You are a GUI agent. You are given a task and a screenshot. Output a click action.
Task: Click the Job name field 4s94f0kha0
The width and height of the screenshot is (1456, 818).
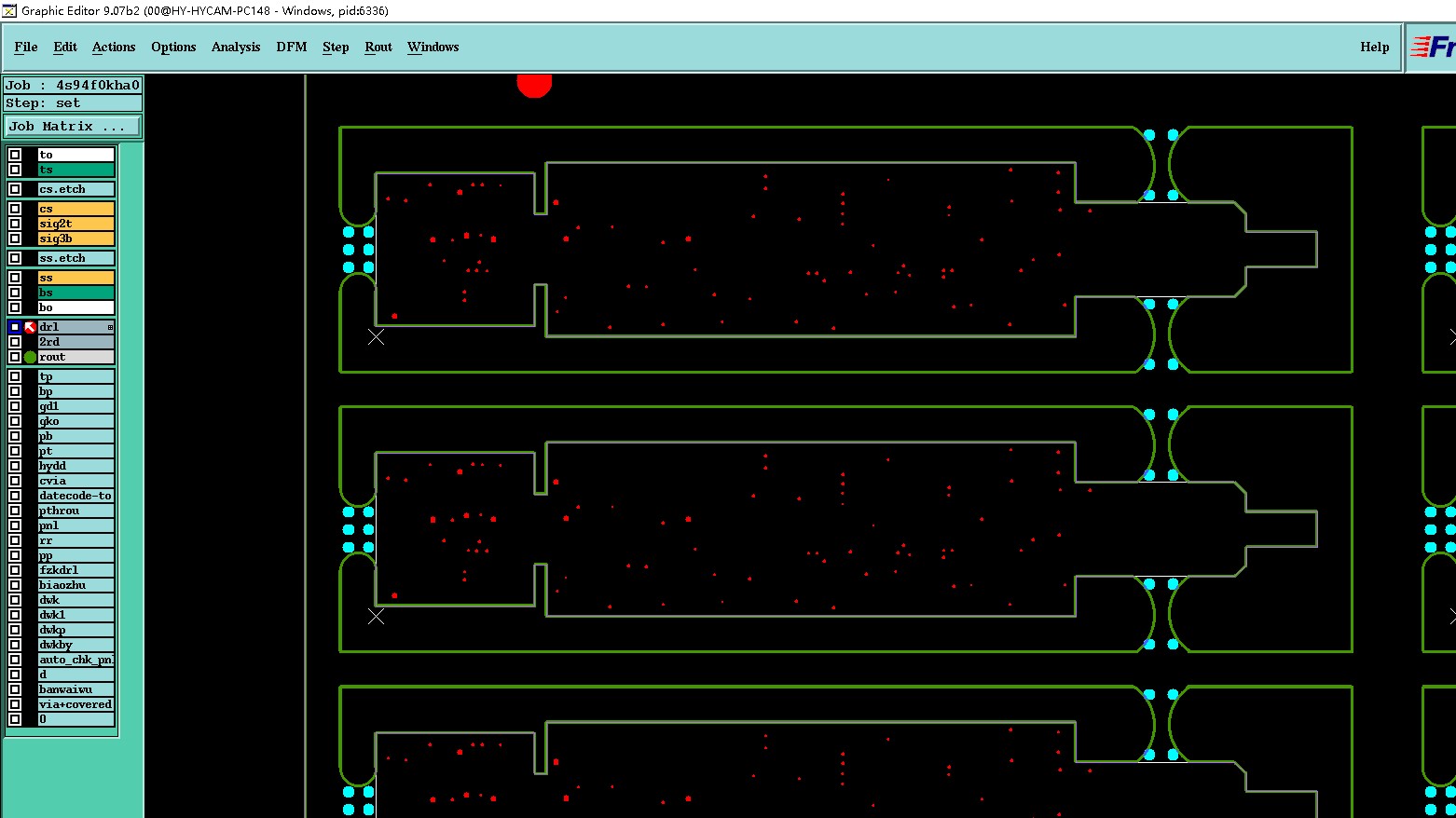click(74, 85)
